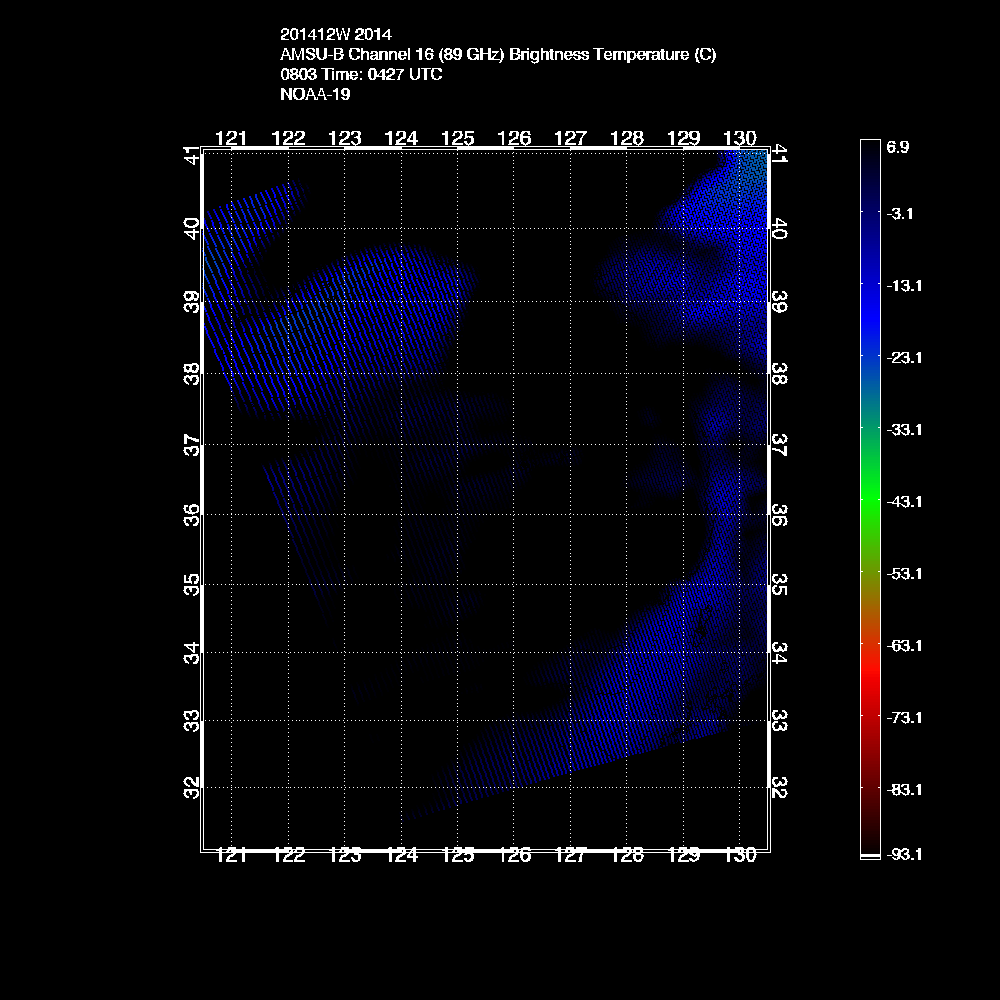Screen dimensions: 1000x1000
Task: Click the 38 latitude label on right axis
Action: [780, 372]
